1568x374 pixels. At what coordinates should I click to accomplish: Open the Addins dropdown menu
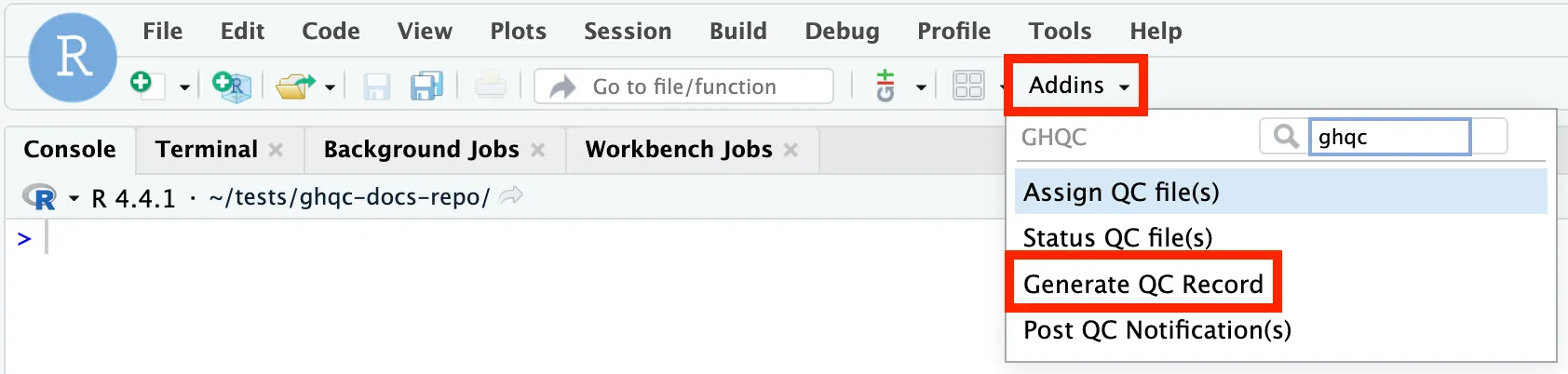1077,86
